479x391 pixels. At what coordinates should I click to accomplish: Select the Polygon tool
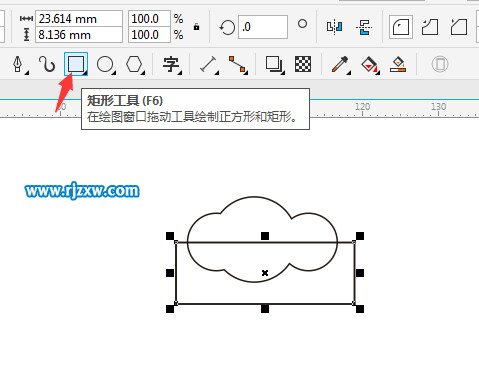pyautogui.click(x=134, y=64)
